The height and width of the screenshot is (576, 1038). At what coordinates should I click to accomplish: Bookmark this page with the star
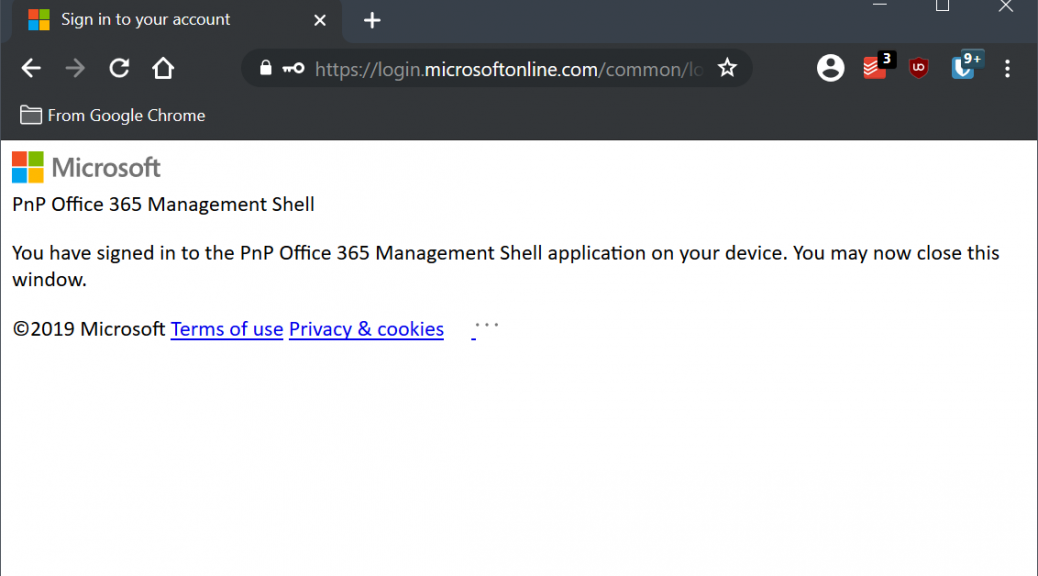click(727, 68)
